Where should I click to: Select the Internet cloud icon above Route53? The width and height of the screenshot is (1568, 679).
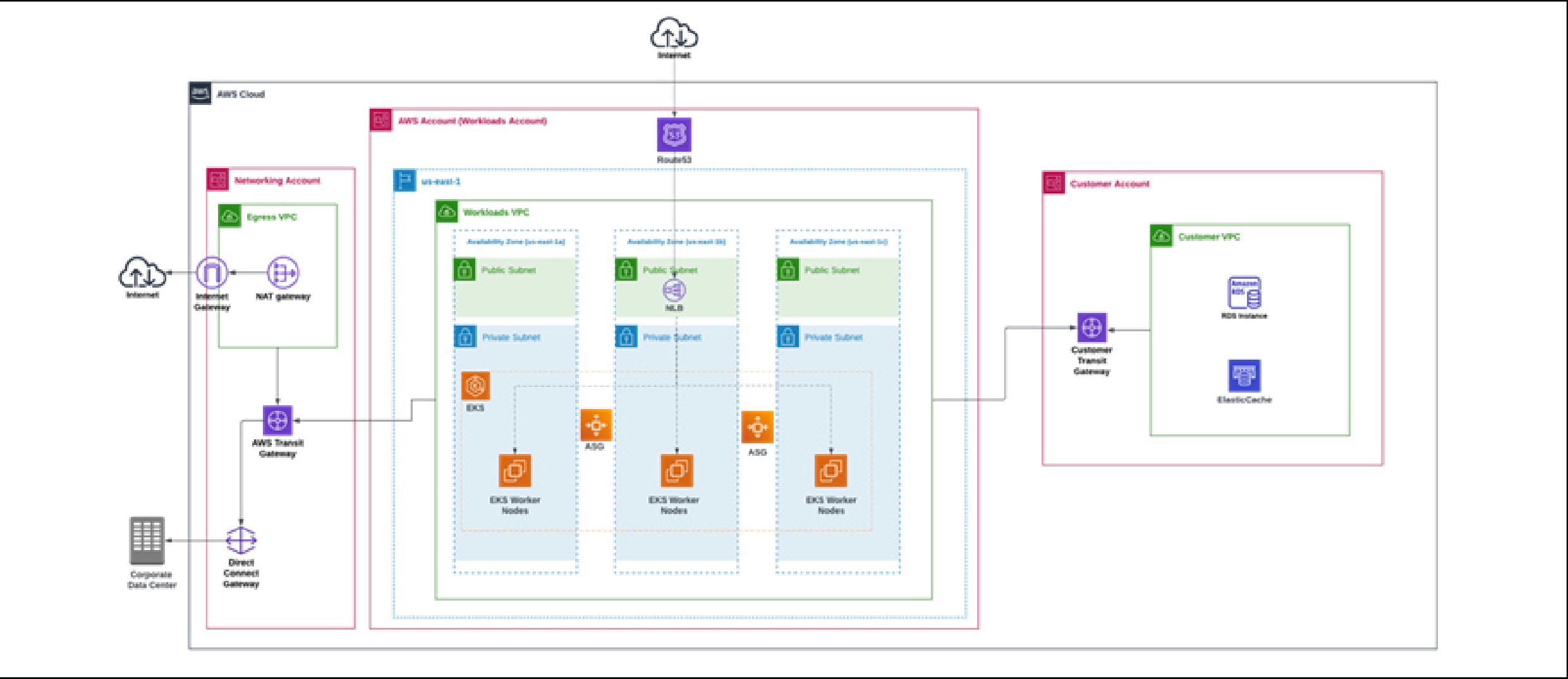(674, 34)
